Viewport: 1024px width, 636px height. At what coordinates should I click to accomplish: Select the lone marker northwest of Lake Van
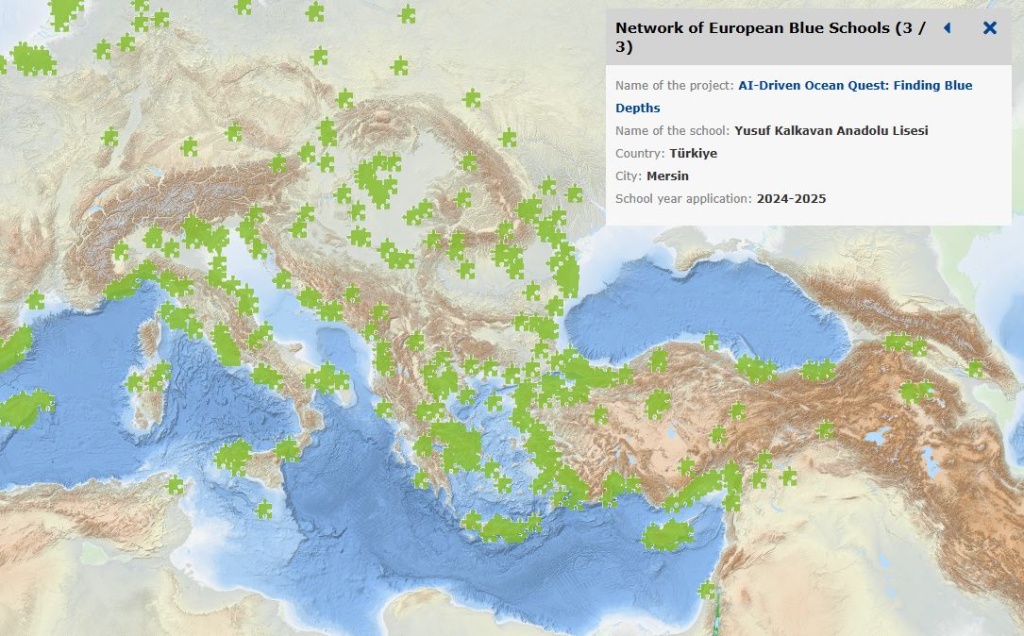click(x=826, y=430)
